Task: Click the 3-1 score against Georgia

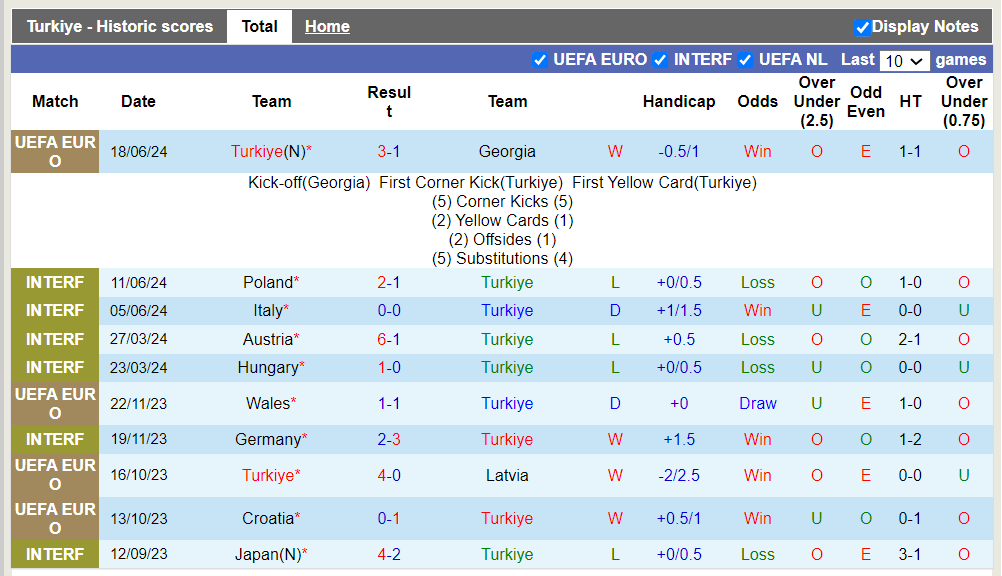Action: click(x=389, y=152)
